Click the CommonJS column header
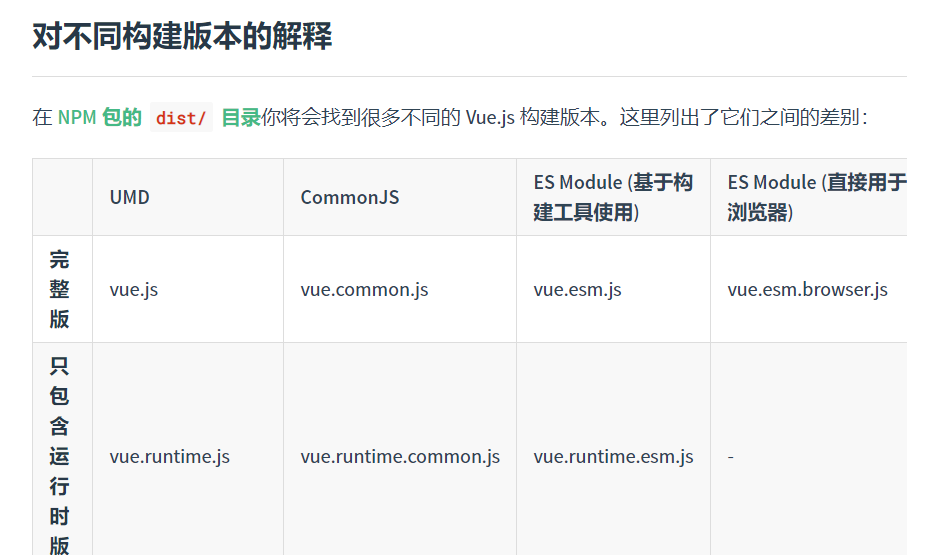Image resolution: width=932 pixels, height=555 pixels. click(349, 197)
